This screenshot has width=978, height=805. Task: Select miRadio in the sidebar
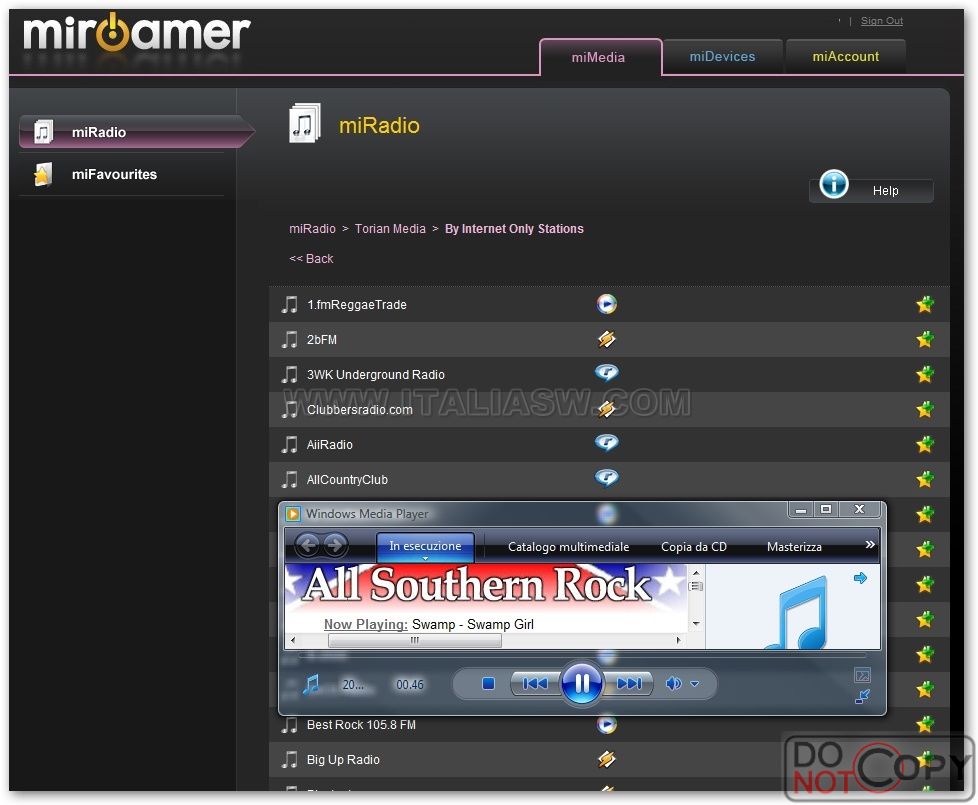pos(136,132)
